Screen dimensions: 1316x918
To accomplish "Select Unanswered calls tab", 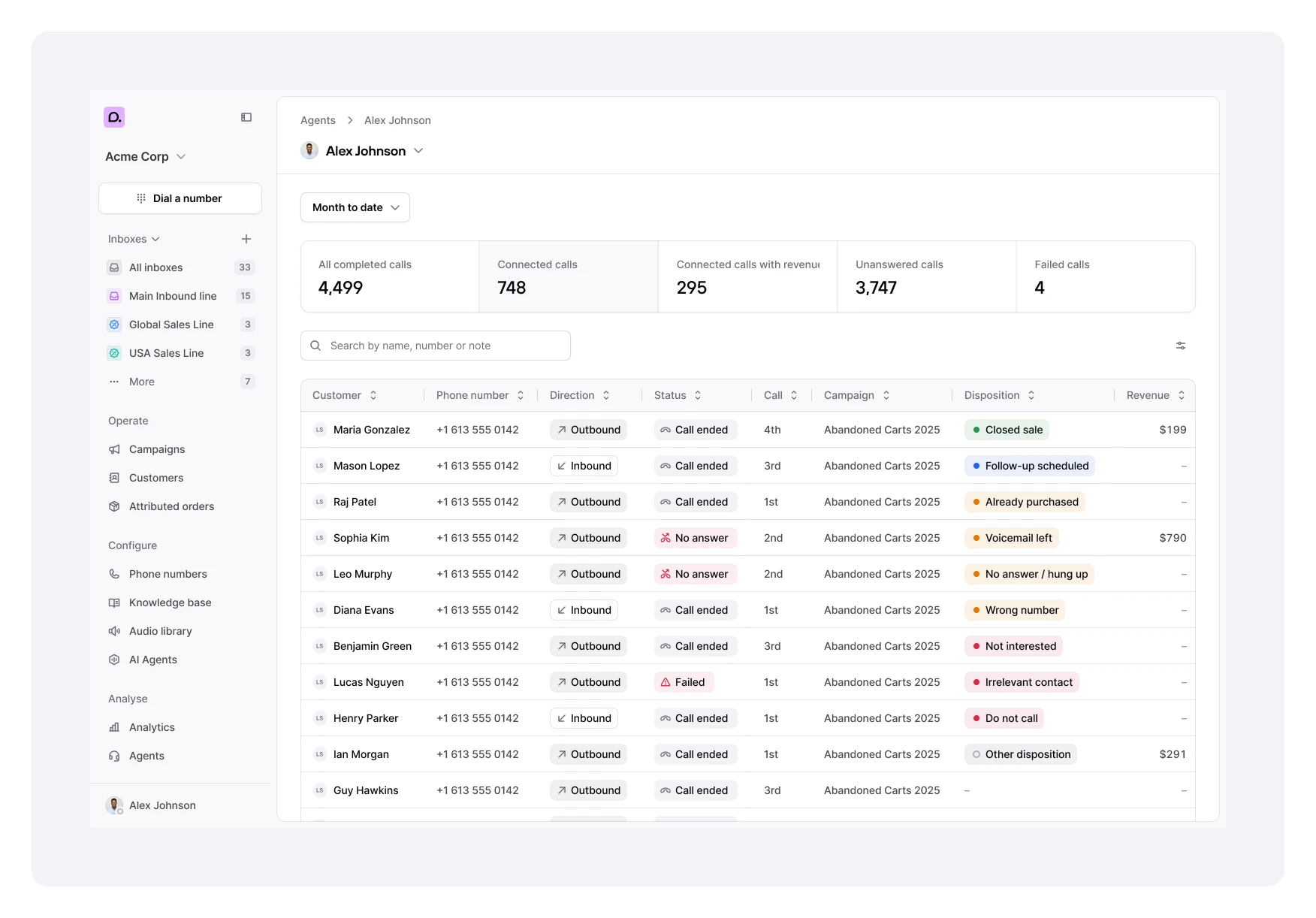I will [927, 276].
